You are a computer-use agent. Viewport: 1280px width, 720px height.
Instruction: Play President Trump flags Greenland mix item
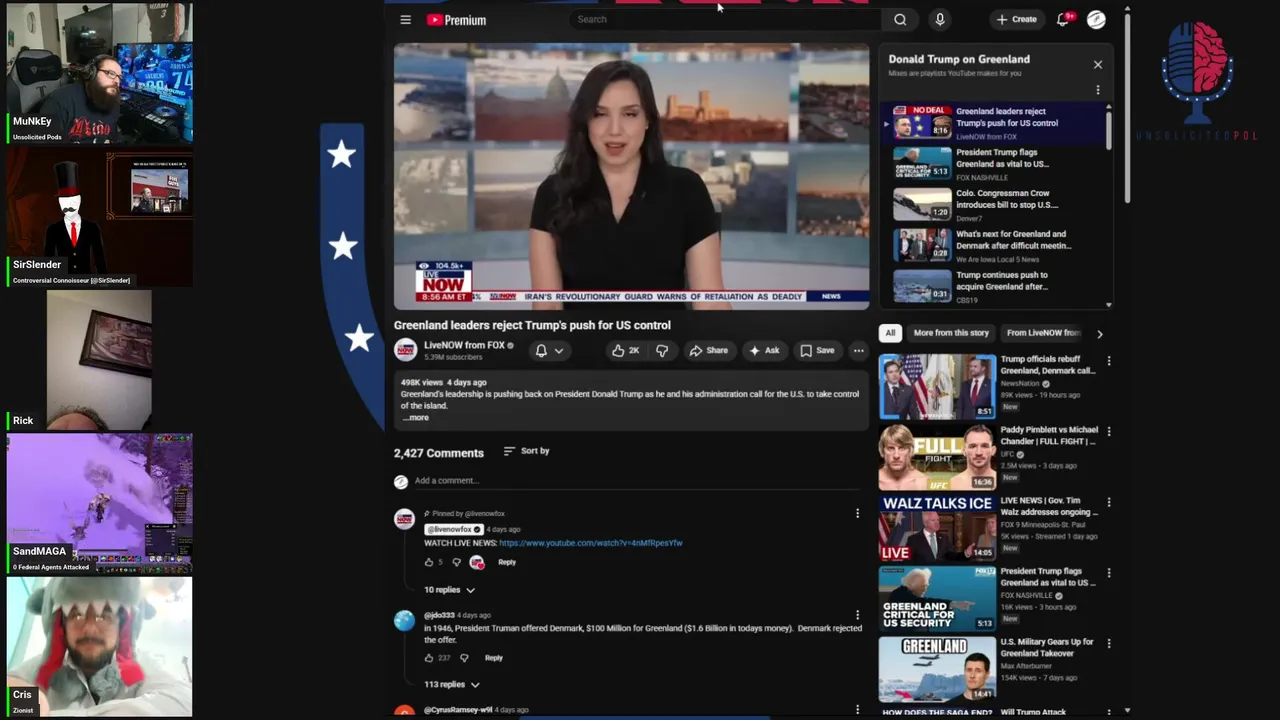coord(995,163)
